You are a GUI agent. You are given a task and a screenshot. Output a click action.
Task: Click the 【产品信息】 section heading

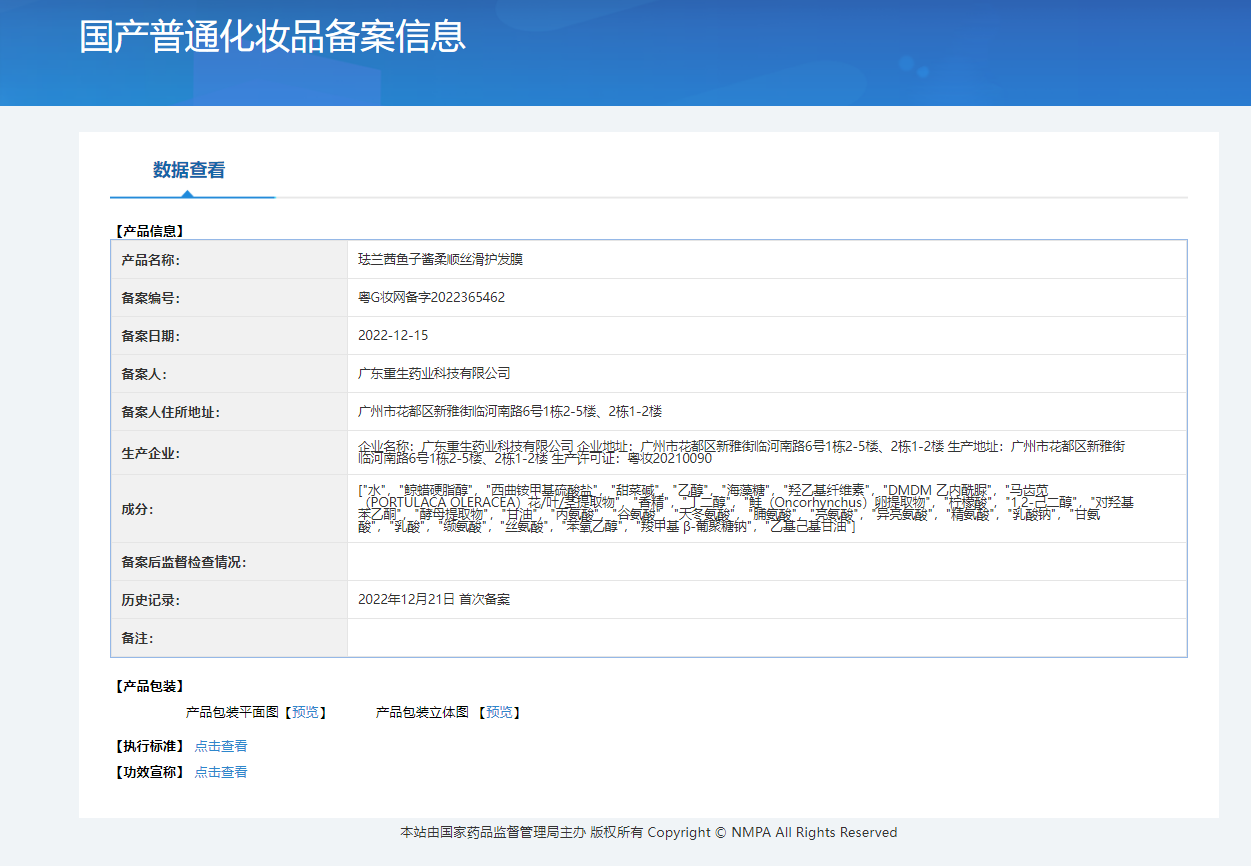point(150,231)
